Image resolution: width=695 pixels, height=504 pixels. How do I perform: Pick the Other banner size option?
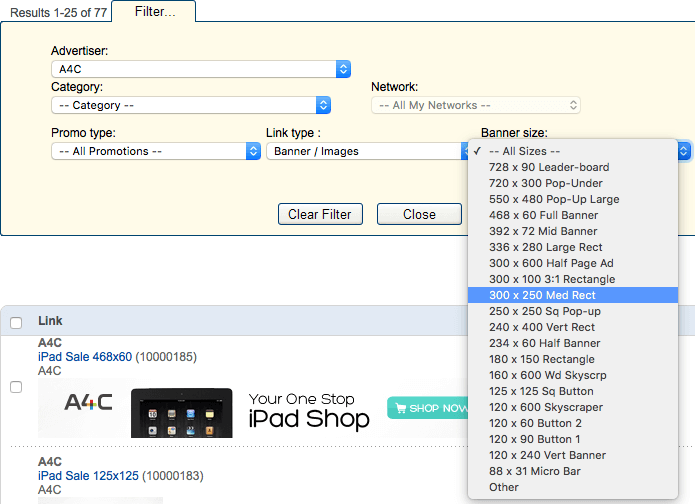point(504,487)
